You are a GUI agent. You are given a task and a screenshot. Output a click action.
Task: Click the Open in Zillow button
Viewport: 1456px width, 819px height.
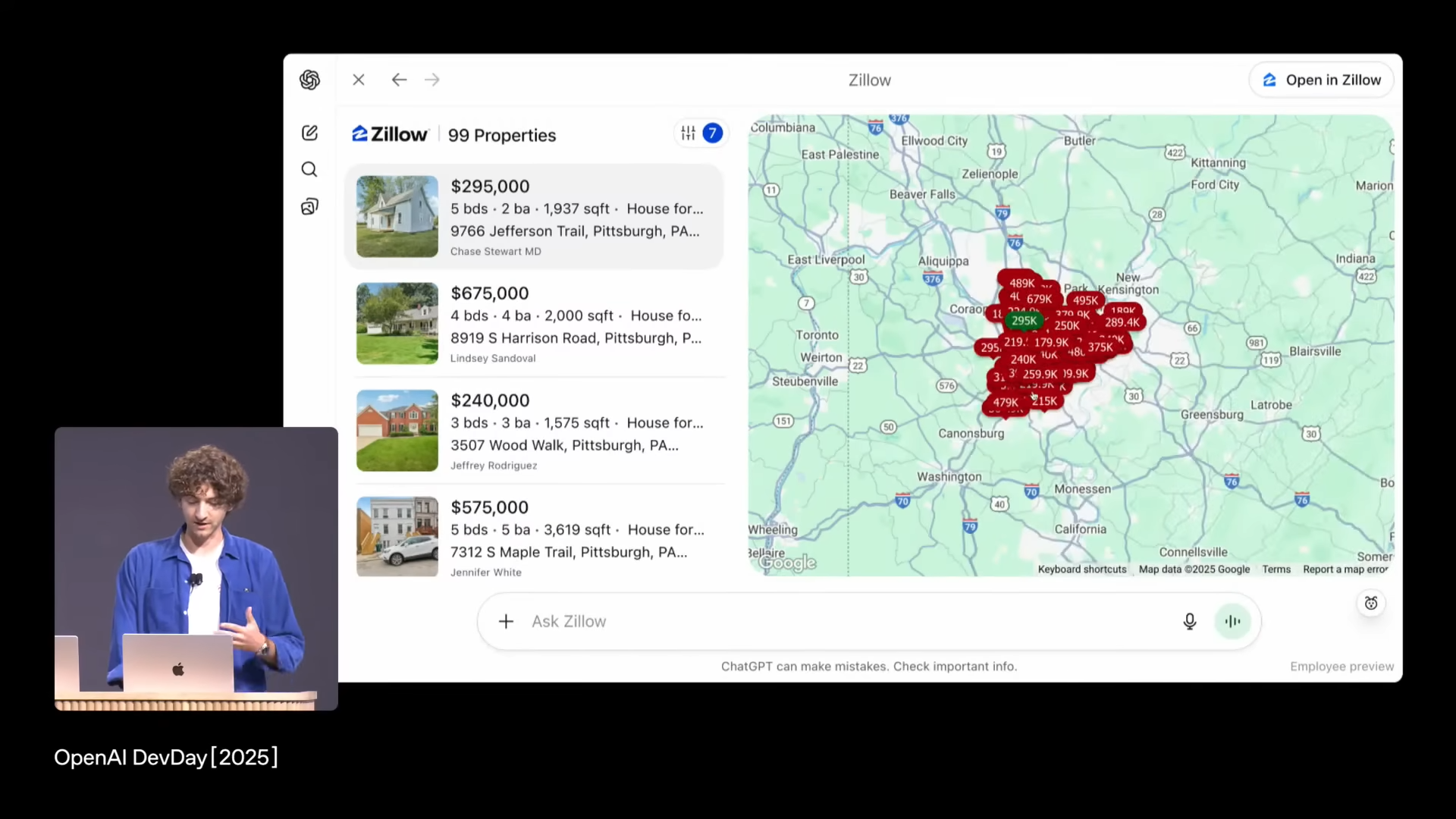click(x=1321, y=80)
